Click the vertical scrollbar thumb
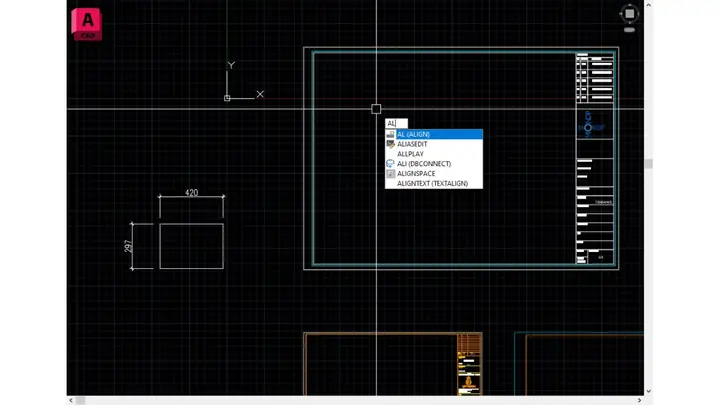The width and height of the screenshot is (720, 405). tap(648, 164)
